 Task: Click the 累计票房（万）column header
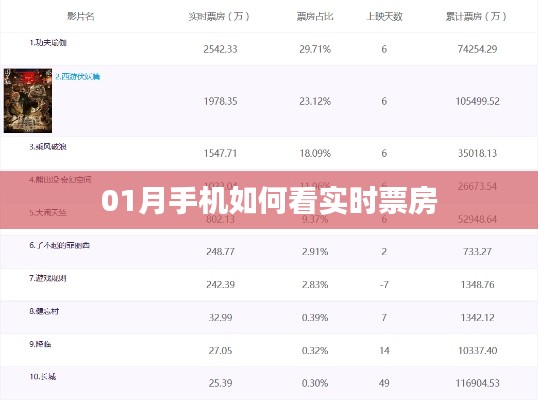[477, 16]
